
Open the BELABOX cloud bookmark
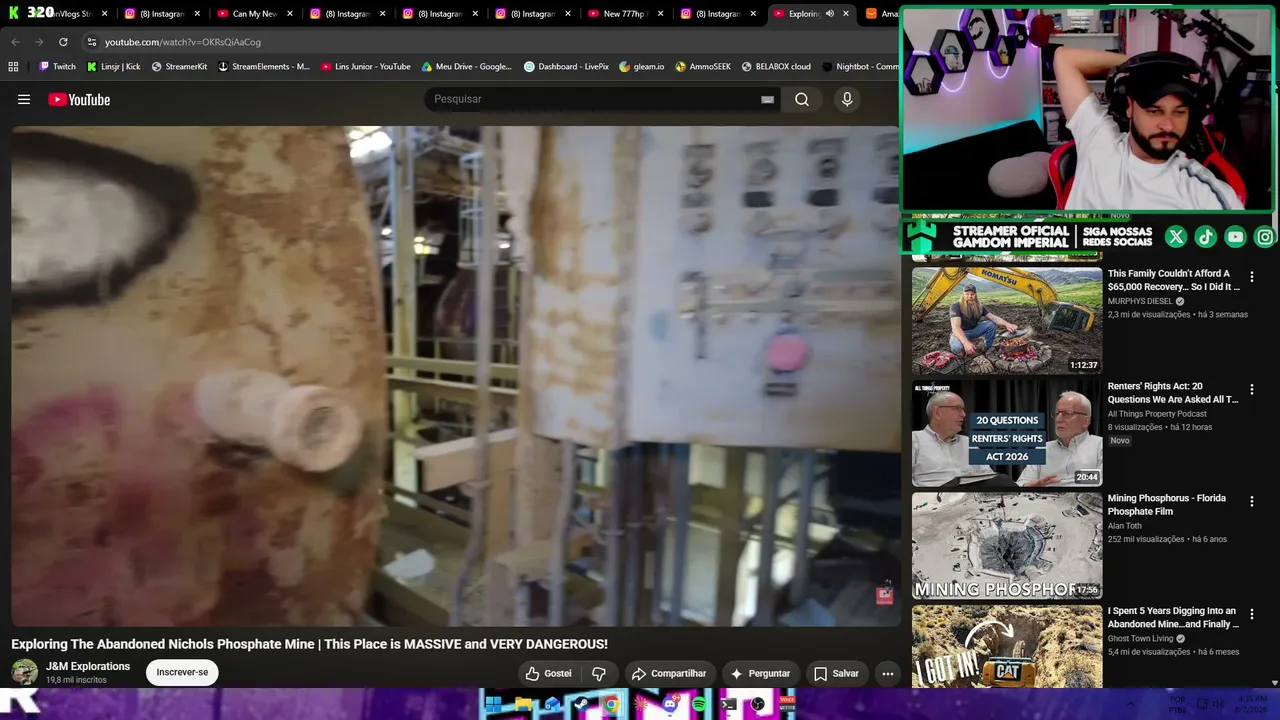(x=776, y=67)
